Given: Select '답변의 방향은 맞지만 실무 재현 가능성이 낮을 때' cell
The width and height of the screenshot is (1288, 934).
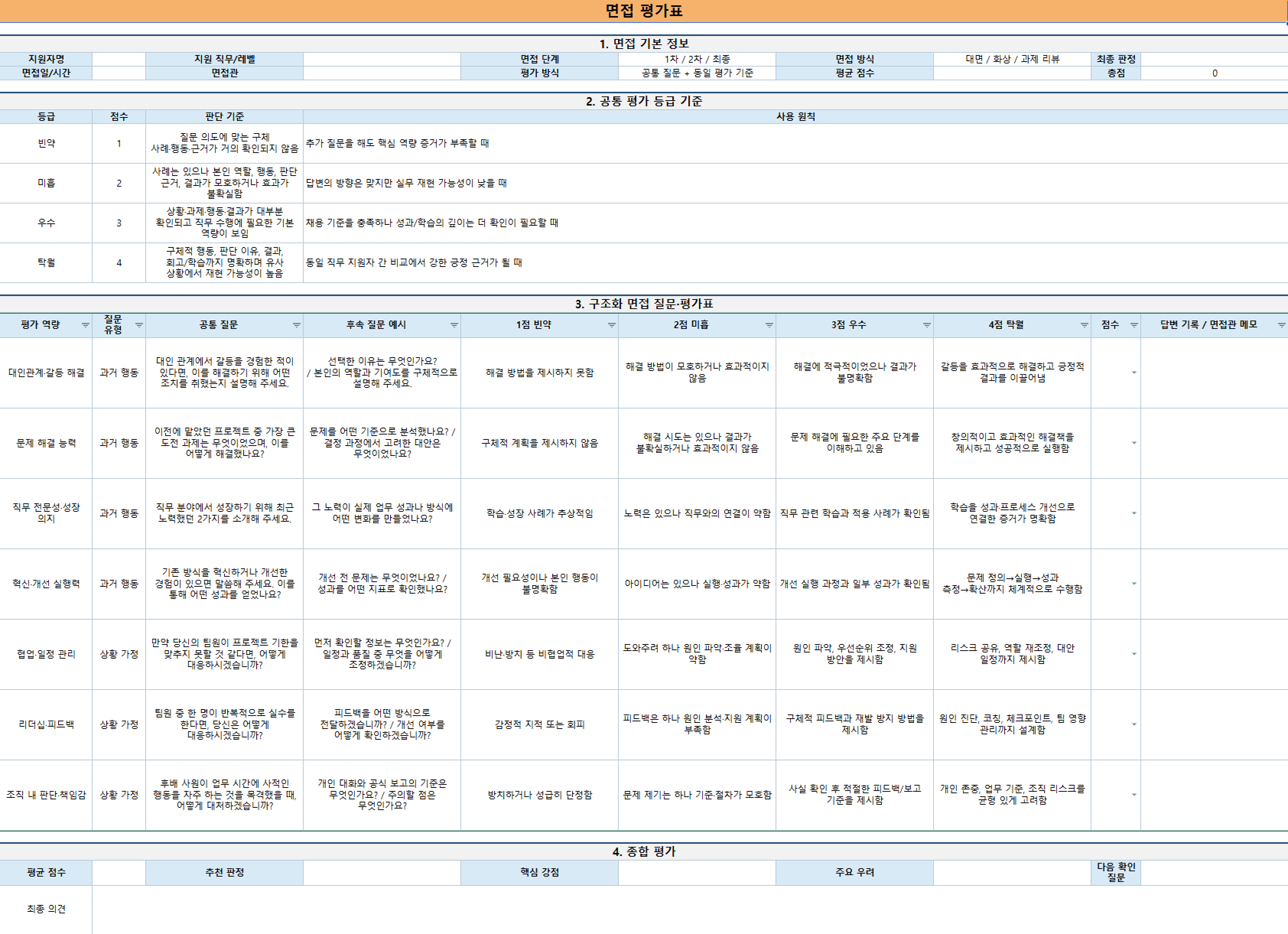Looking at the screenshot, I should point(795,184).
